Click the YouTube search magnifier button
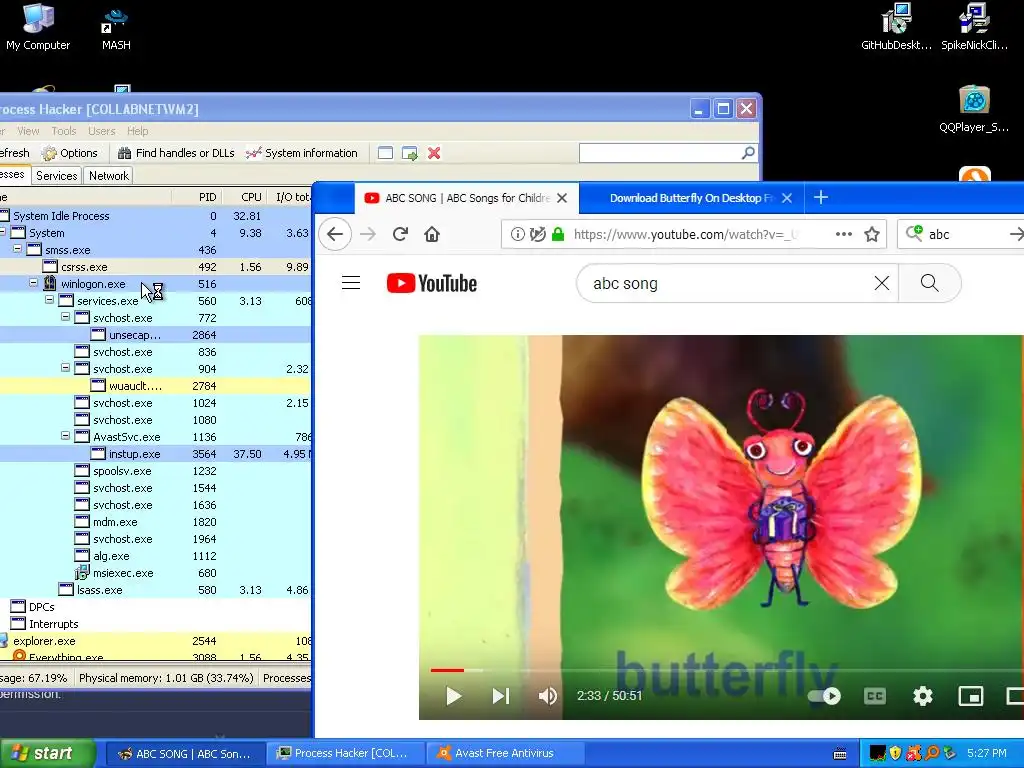Screen dimensions: 1024x768 pyautogui.click(x=929, y=283)
